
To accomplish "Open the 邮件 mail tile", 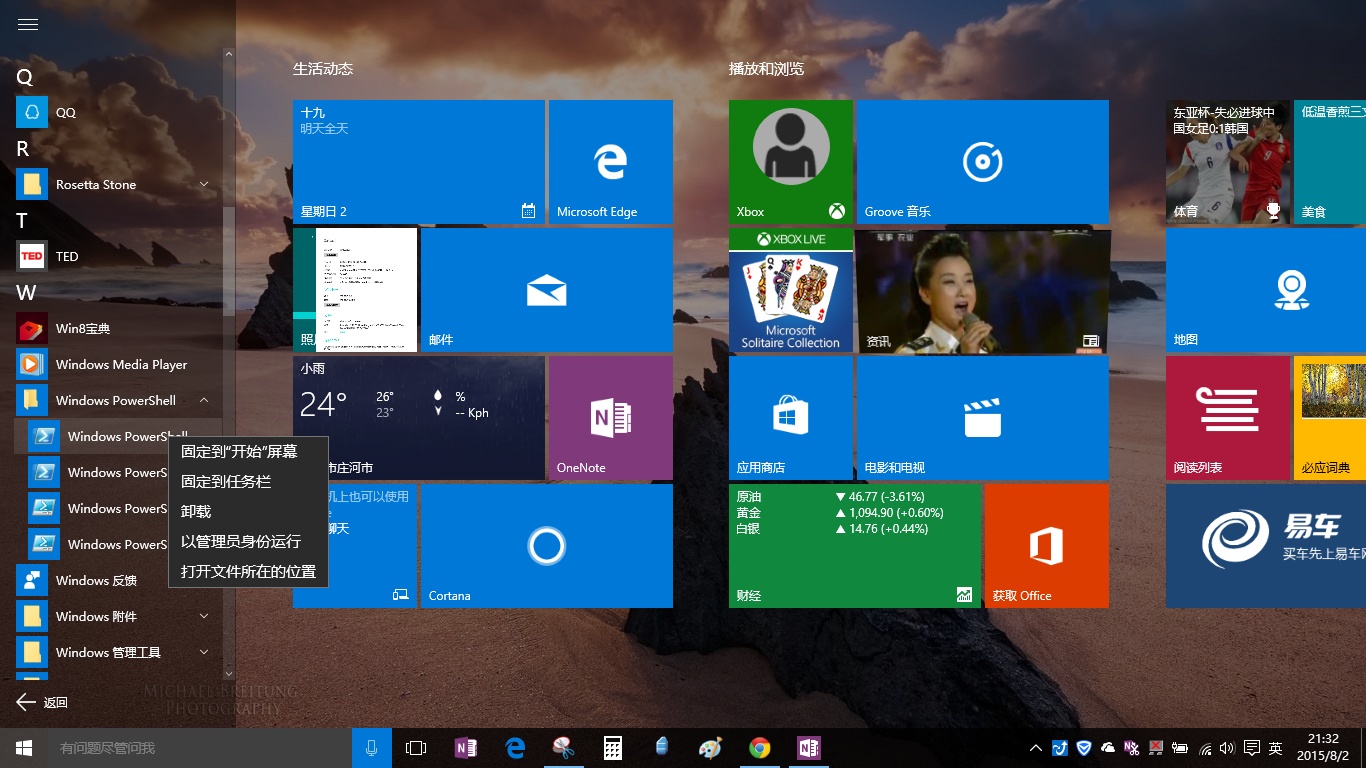I will (547, 290).
